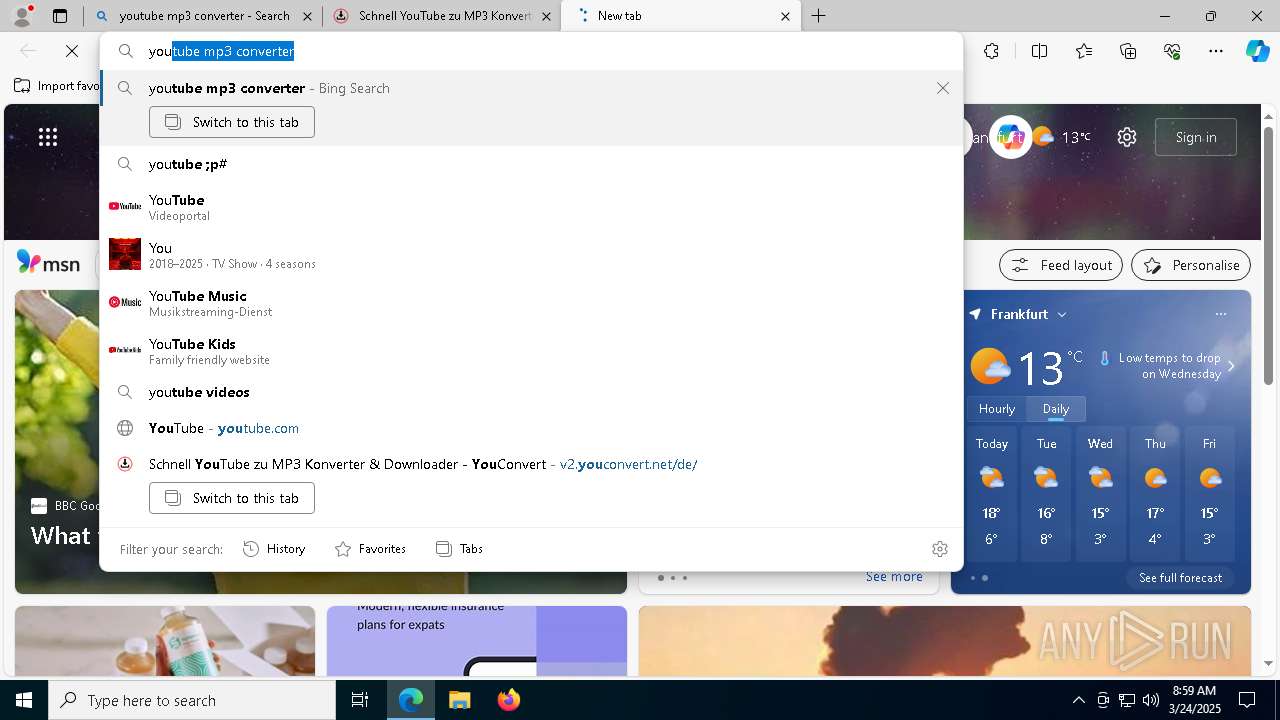The image size is (1280, 720).
Task: Show hidden system tray icons
Action: tap(1078, 700)
